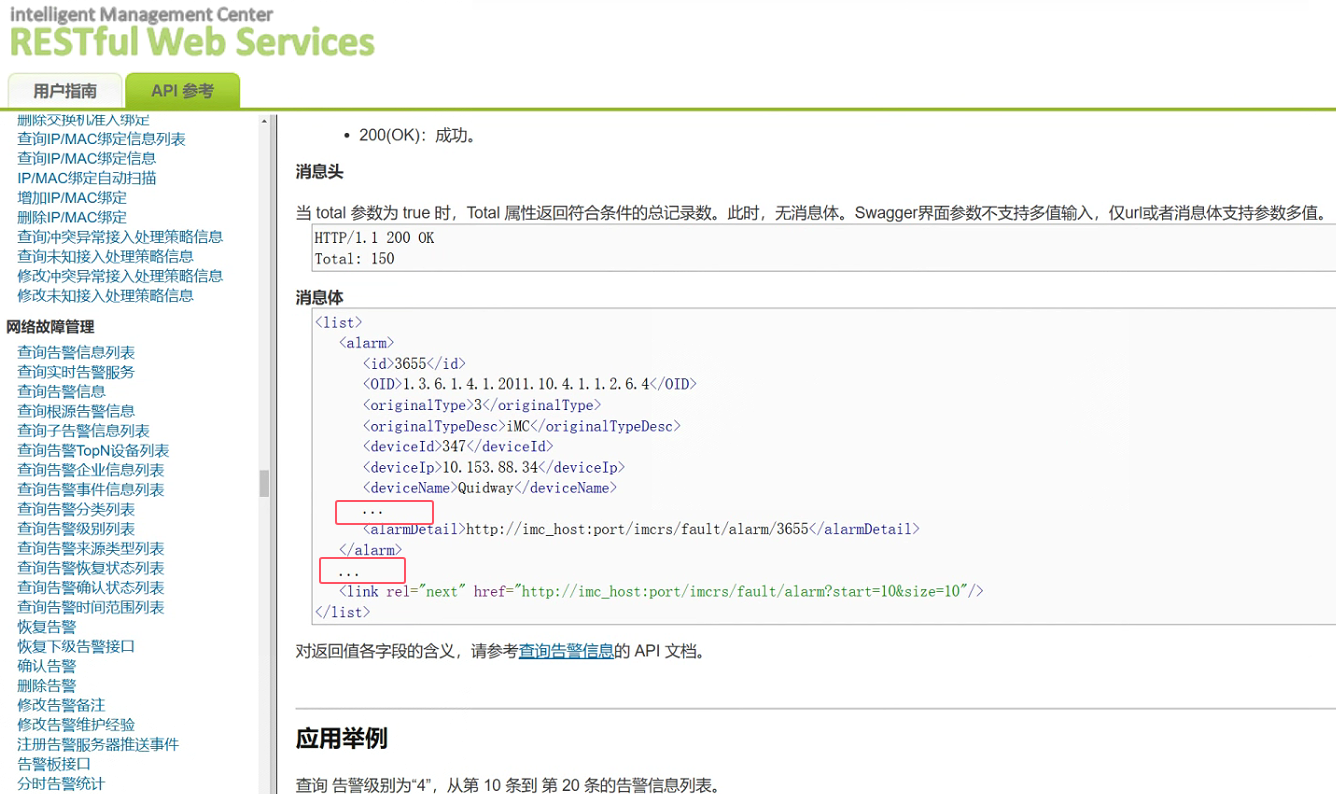This screenshot has height=794, width=1336.
Task: Open sidebar link 查询IP/MAC绑定信息
Action: pos(86,158)
